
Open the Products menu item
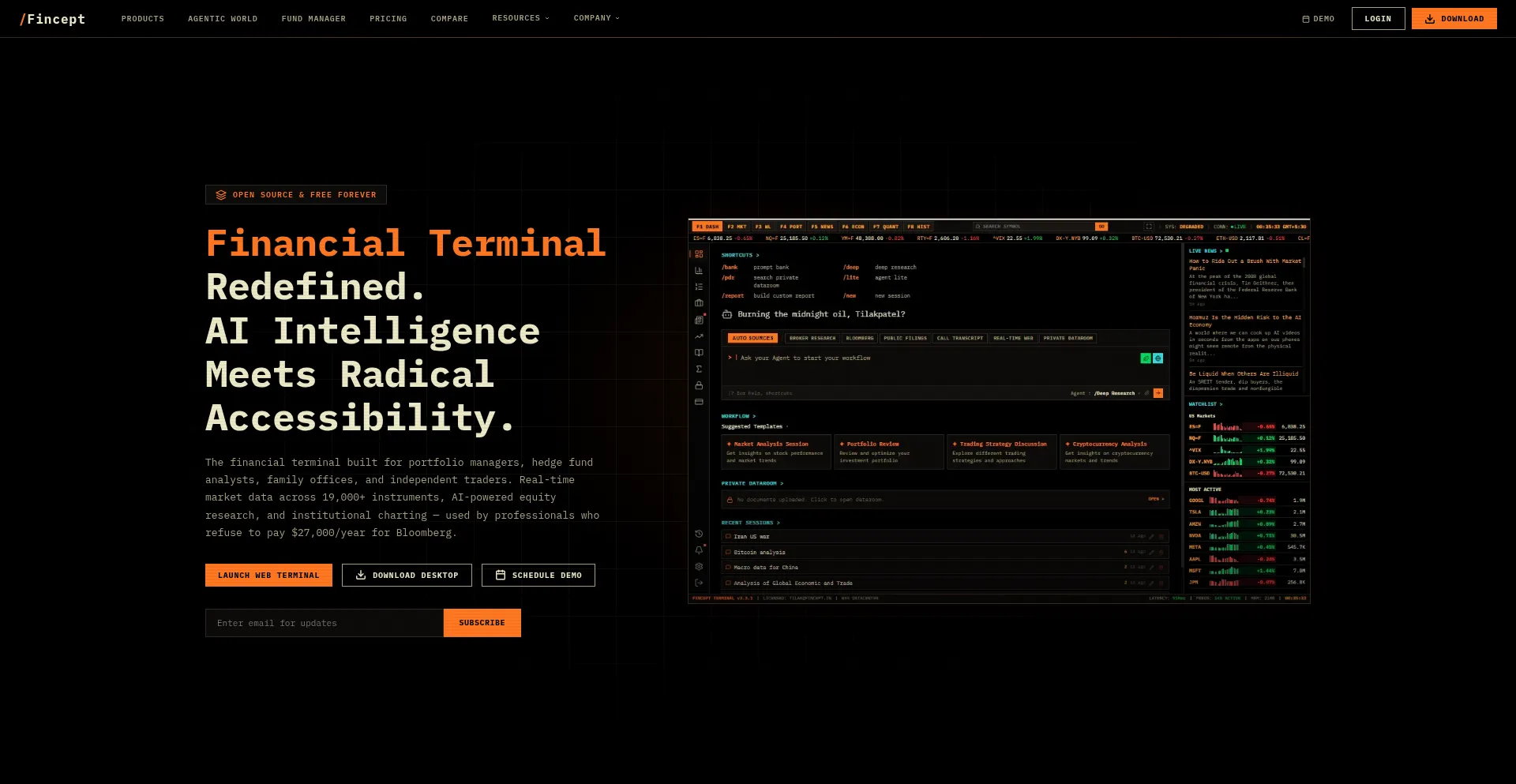(x=143, y=19)
